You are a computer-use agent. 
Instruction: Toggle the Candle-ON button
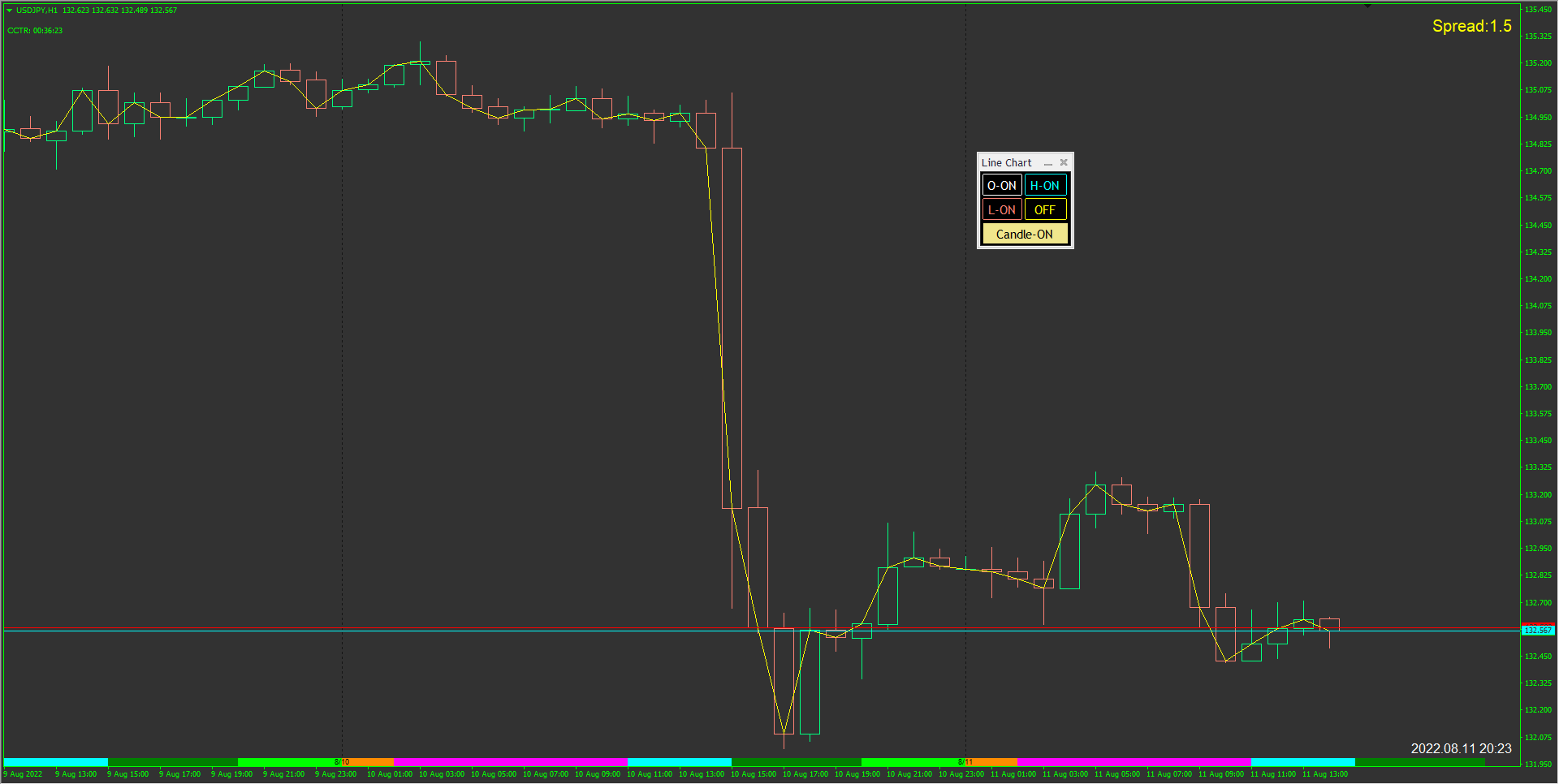1025,235
